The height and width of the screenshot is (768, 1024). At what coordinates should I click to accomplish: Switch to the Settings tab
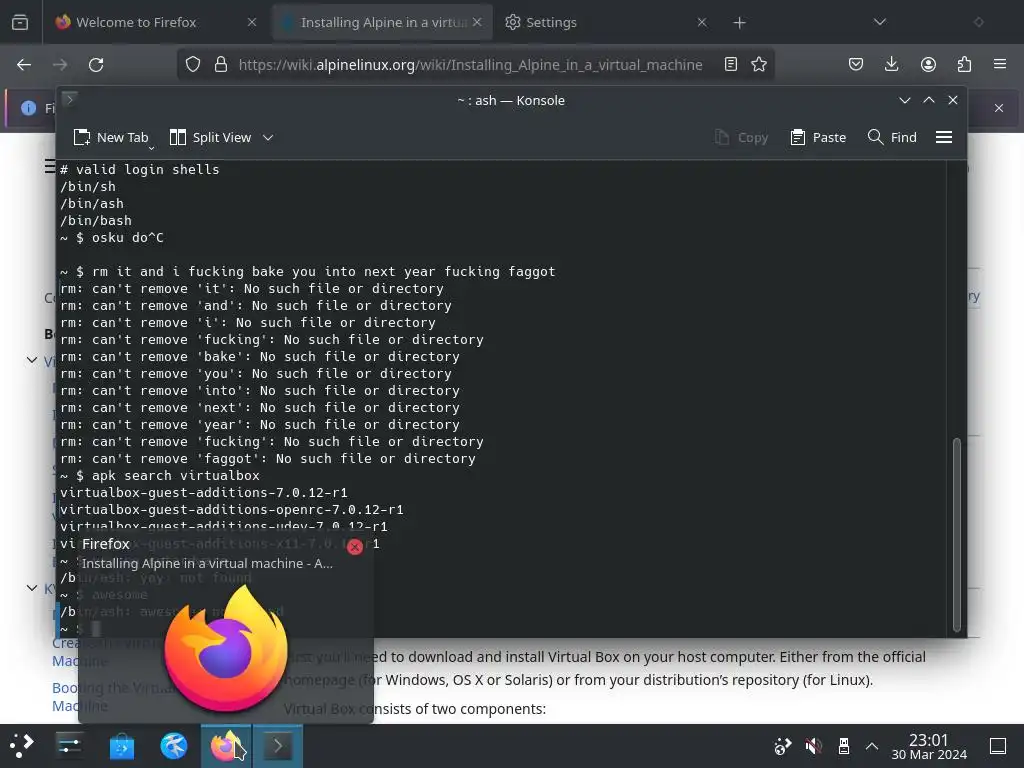[x=606, y=22]
